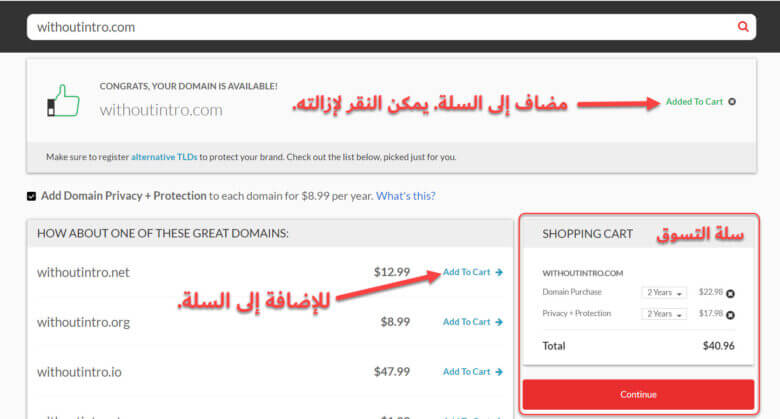Click the green thumbs-up icon
780x419 pixels.
coord(63,101)
